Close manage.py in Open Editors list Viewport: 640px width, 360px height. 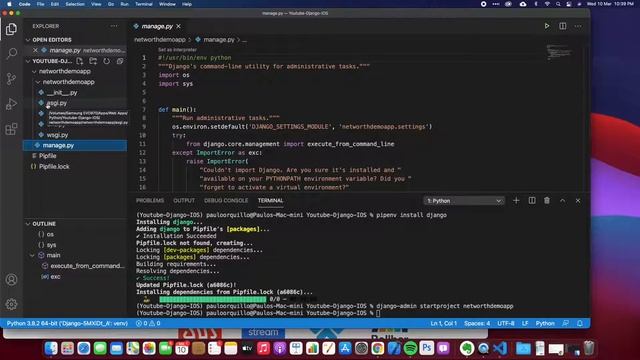coord(36,50)
